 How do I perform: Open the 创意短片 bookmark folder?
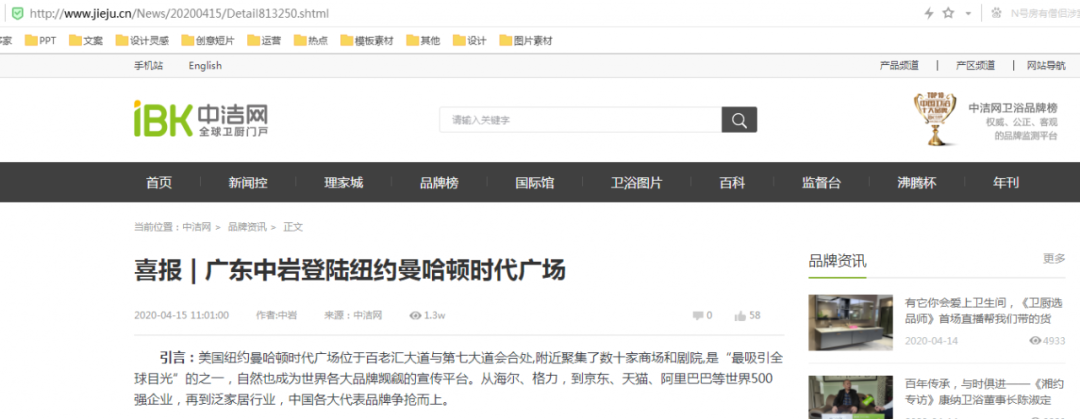point(208,41)
